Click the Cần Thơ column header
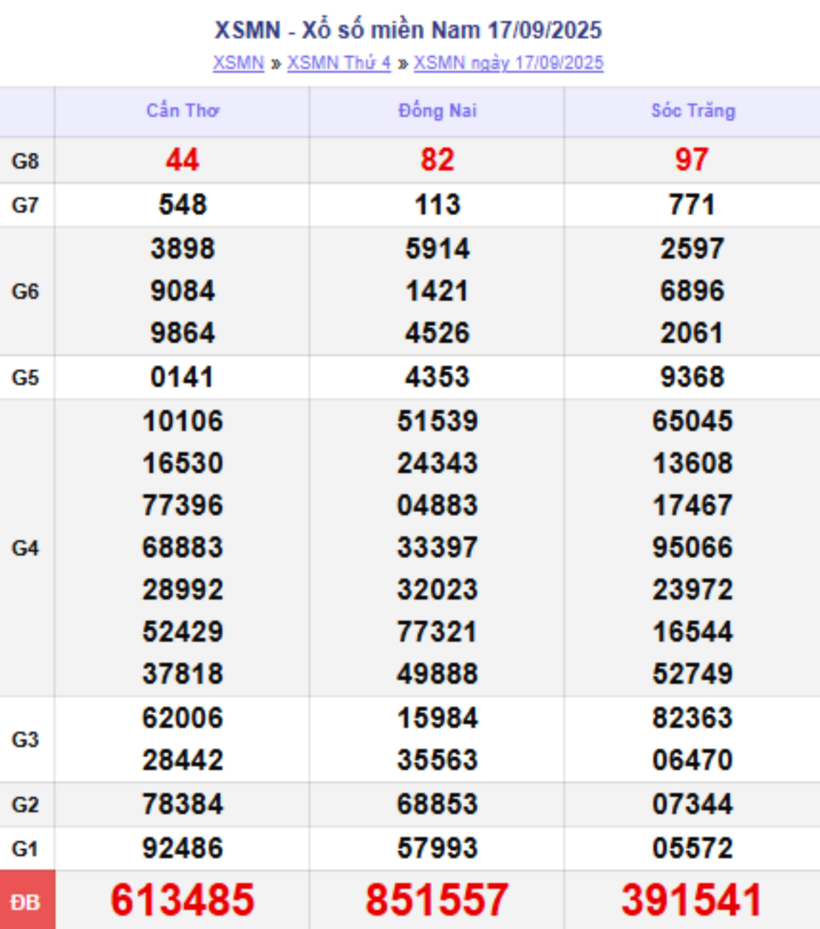Screen dimensions: 820x929 coord(182,111)
